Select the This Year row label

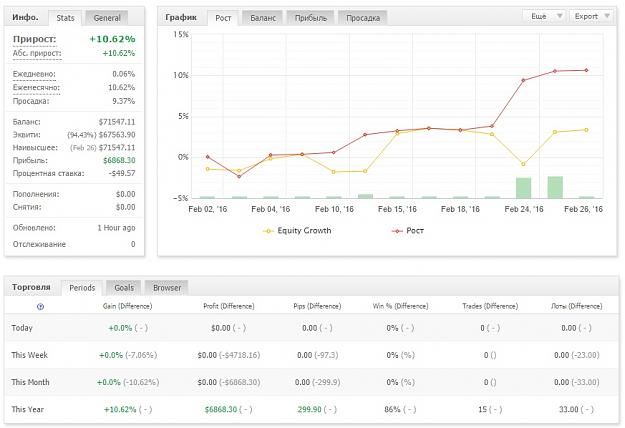click(28, 409)
